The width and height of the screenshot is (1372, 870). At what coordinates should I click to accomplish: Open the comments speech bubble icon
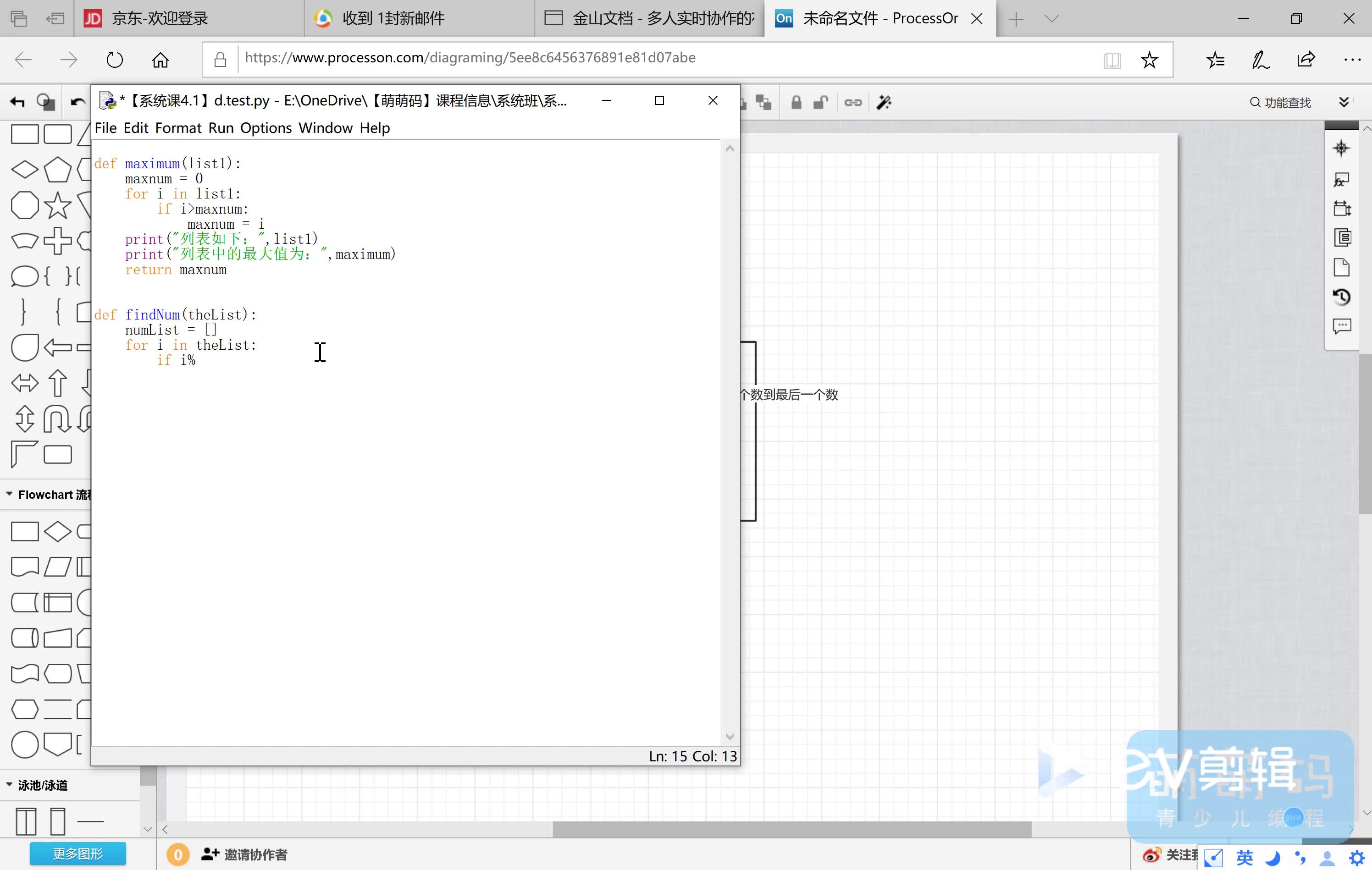(1342, 326)
